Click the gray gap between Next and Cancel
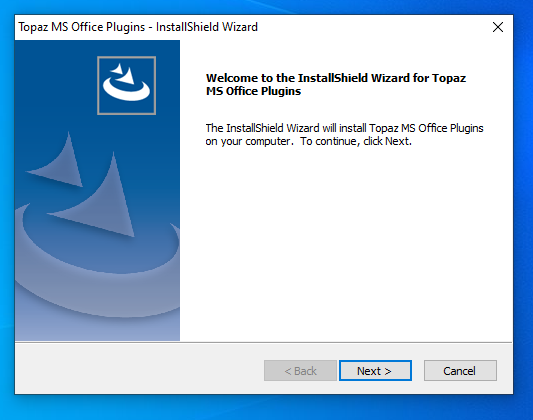Viewport: 533px width, 420px height. (418, 370)
